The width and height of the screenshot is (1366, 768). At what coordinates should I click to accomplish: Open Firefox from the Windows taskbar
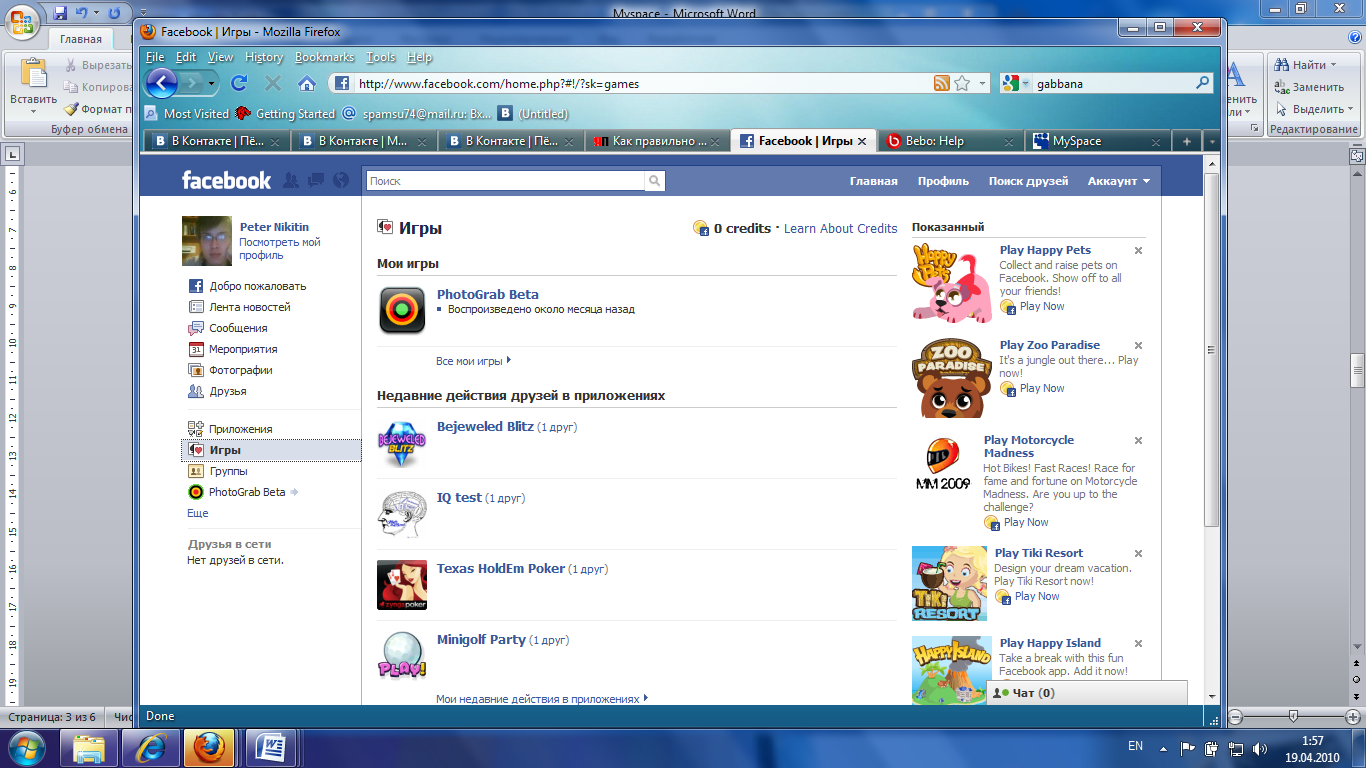pos(209,747)
